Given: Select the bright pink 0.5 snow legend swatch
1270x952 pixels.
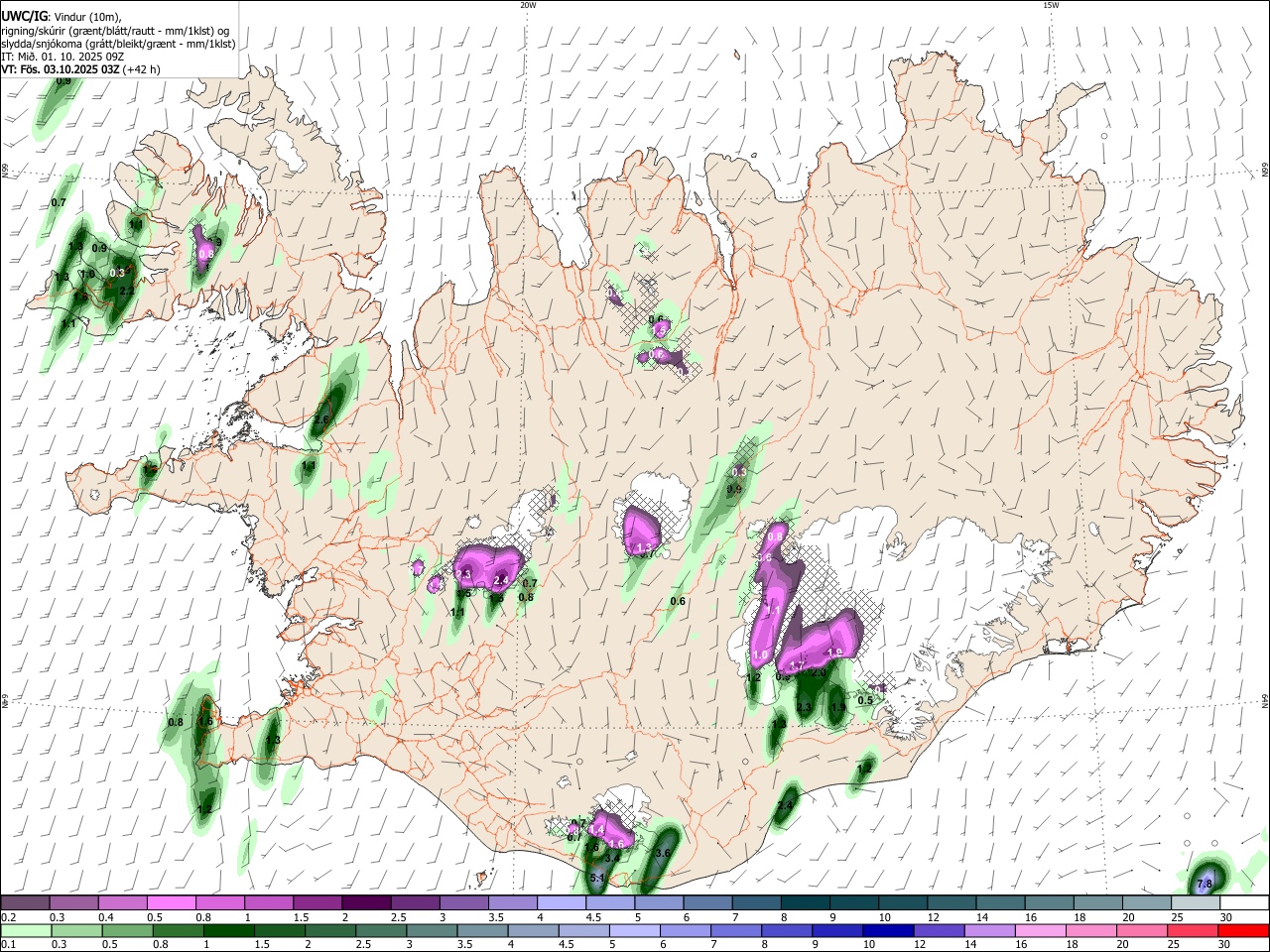Looking at the screenshot, I should click(x=171, y=902).
